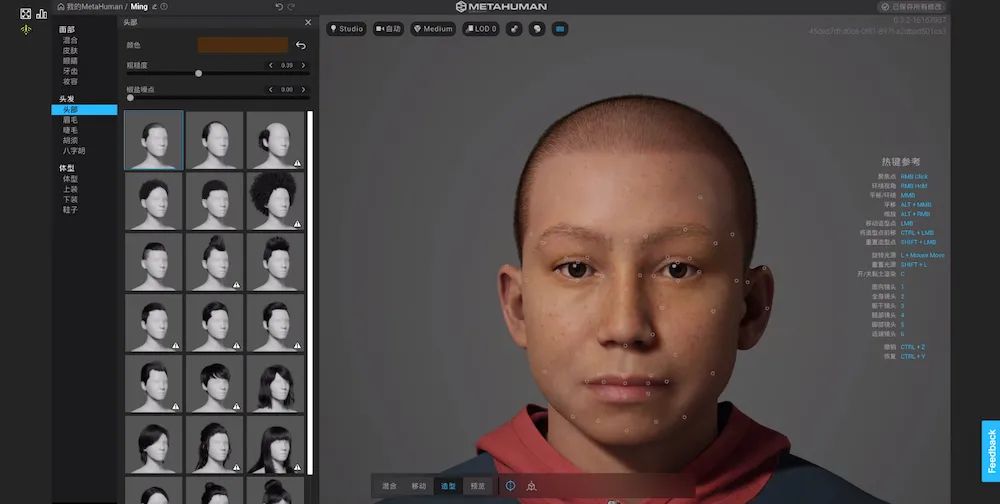Image resolution: width=1000 pixels, height=504 pixels.
Task: Reset hair color with the revert arrow
Action: tap(300, 45)
